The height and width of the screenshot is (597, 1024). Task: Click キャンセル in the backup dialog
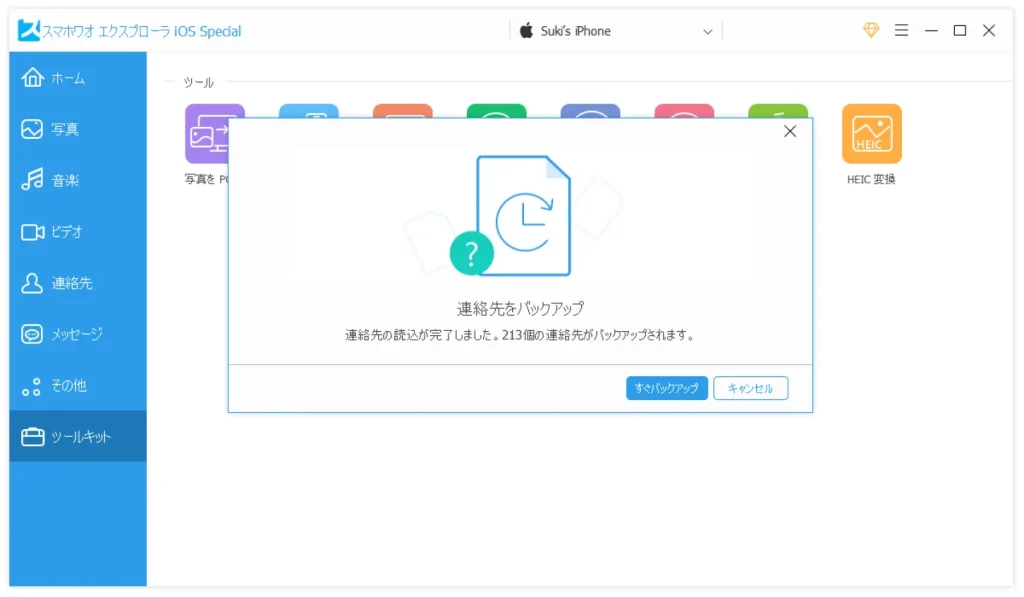click(750, 388)
